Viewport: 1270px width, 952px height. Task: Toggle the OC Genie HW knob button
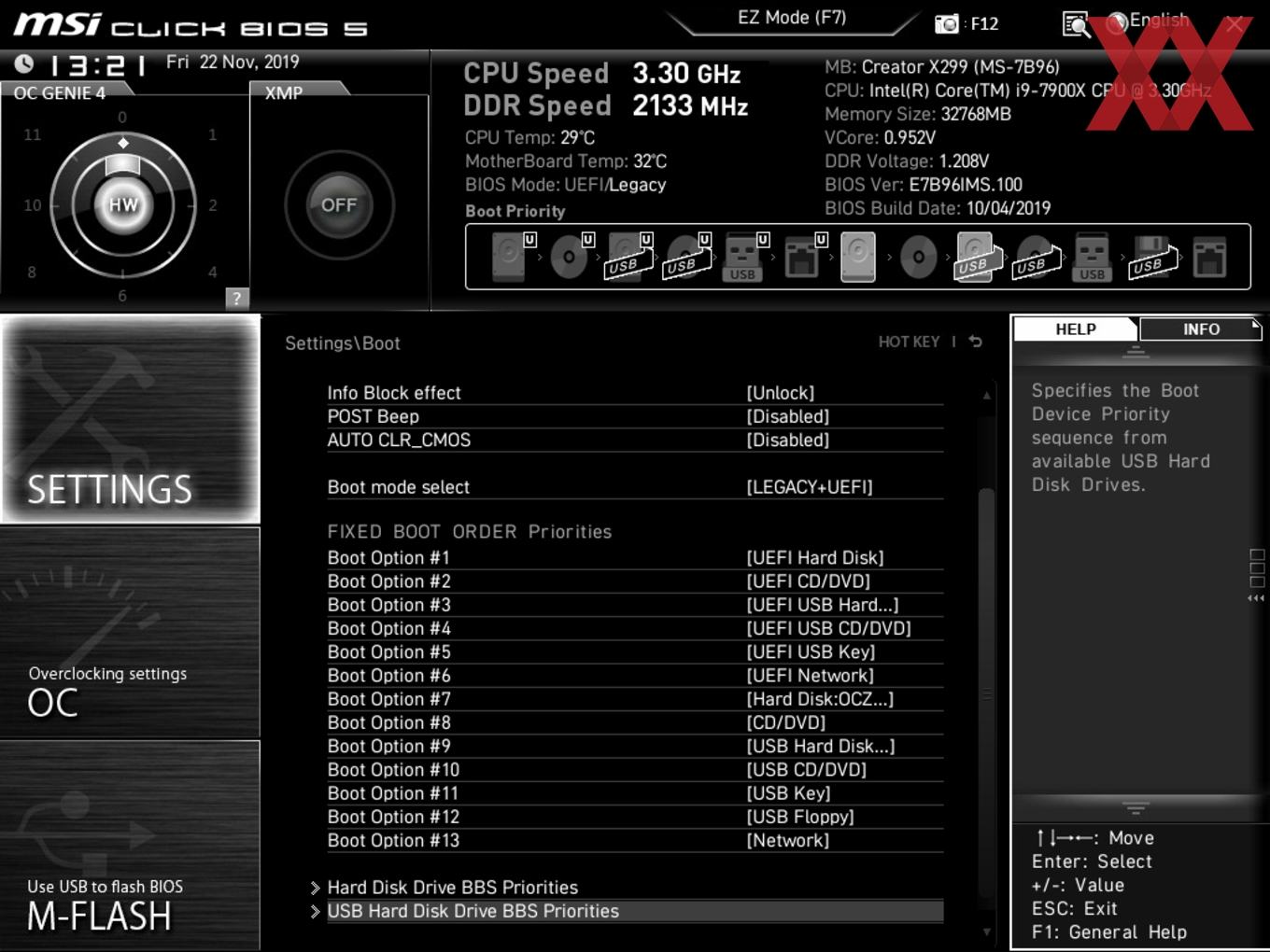[123, 204]
